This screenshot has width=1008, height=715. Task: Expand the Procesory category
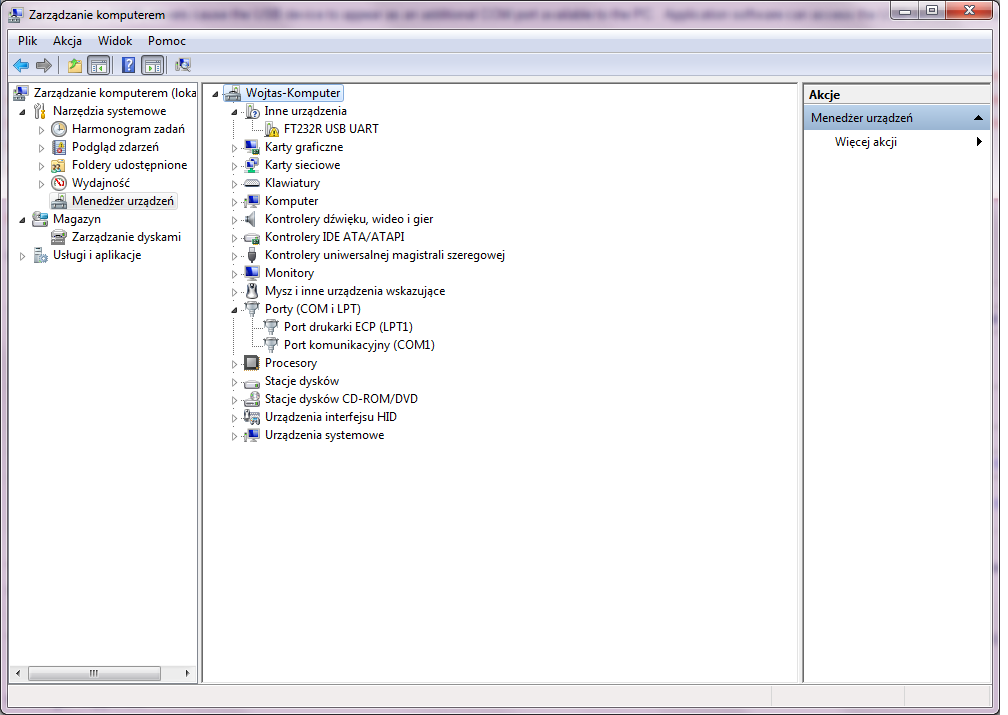coord(235,364)
